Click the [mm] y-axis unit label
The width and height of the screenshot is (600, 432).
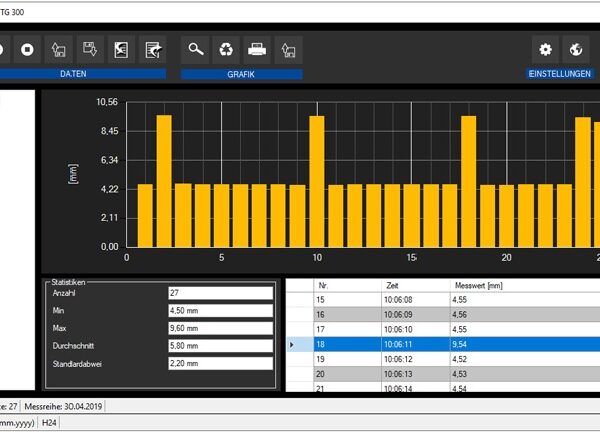point(73,174)
